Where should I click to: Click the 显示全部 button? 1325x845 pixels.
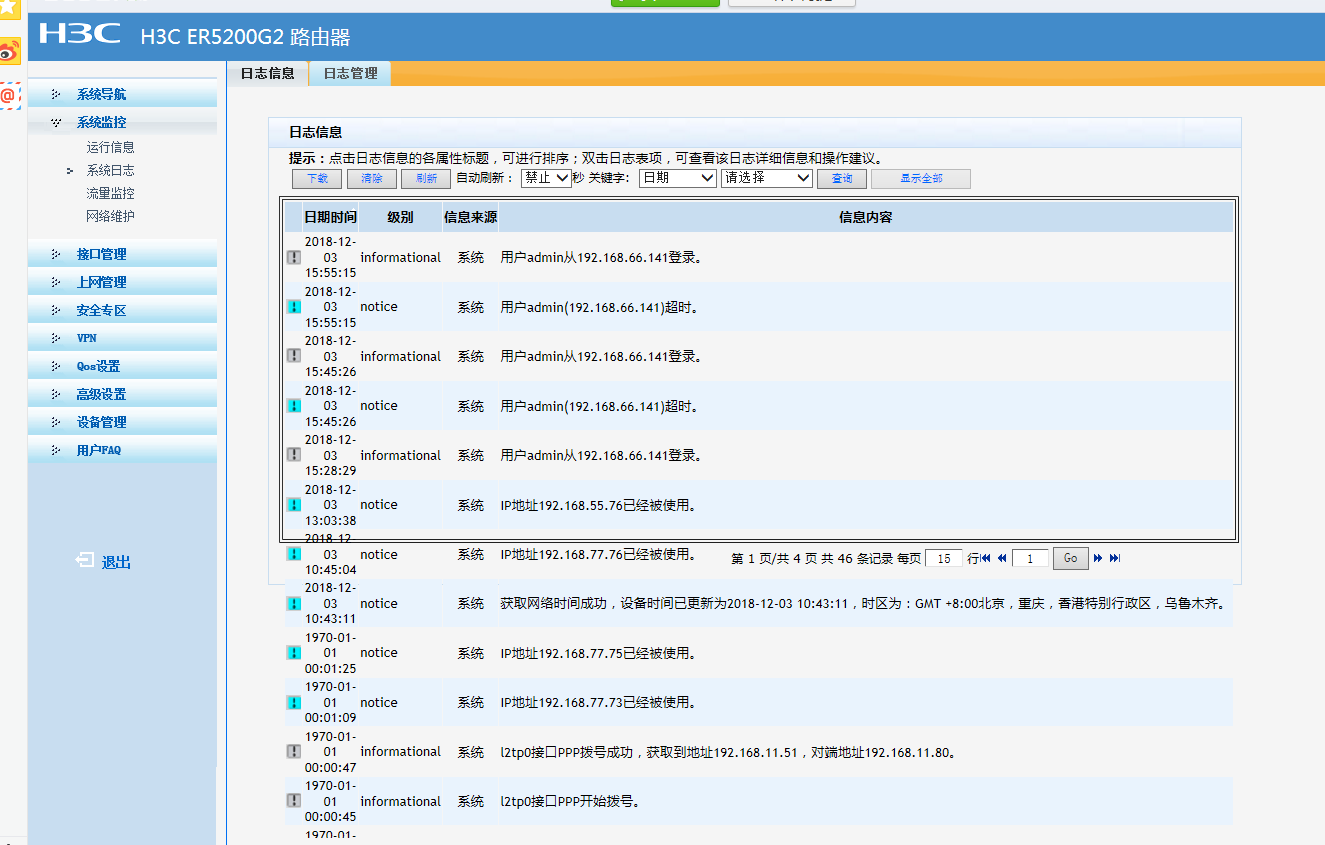point(921,179)
